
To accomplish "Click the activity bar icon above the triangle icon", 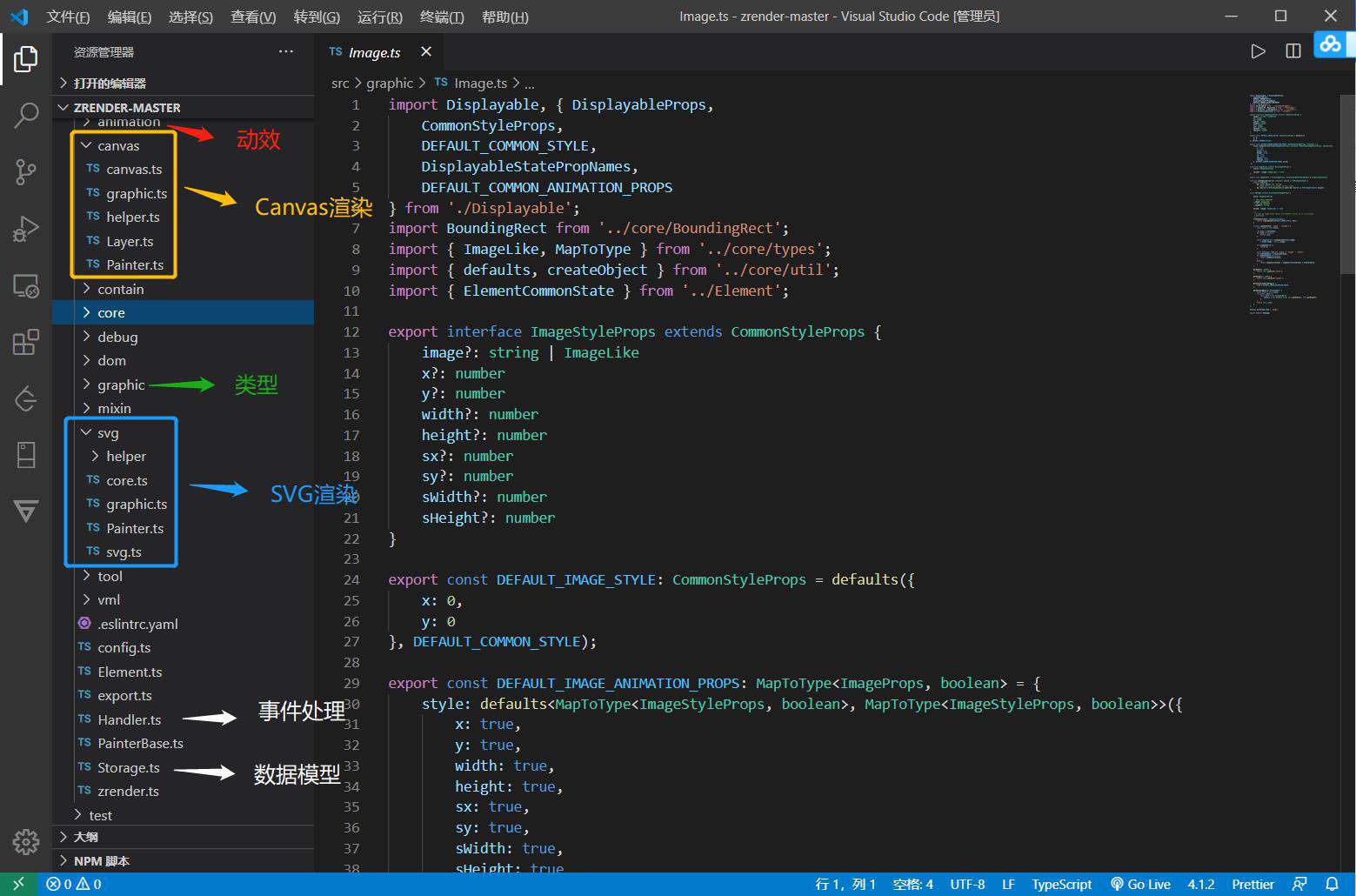I will point(26,455).
